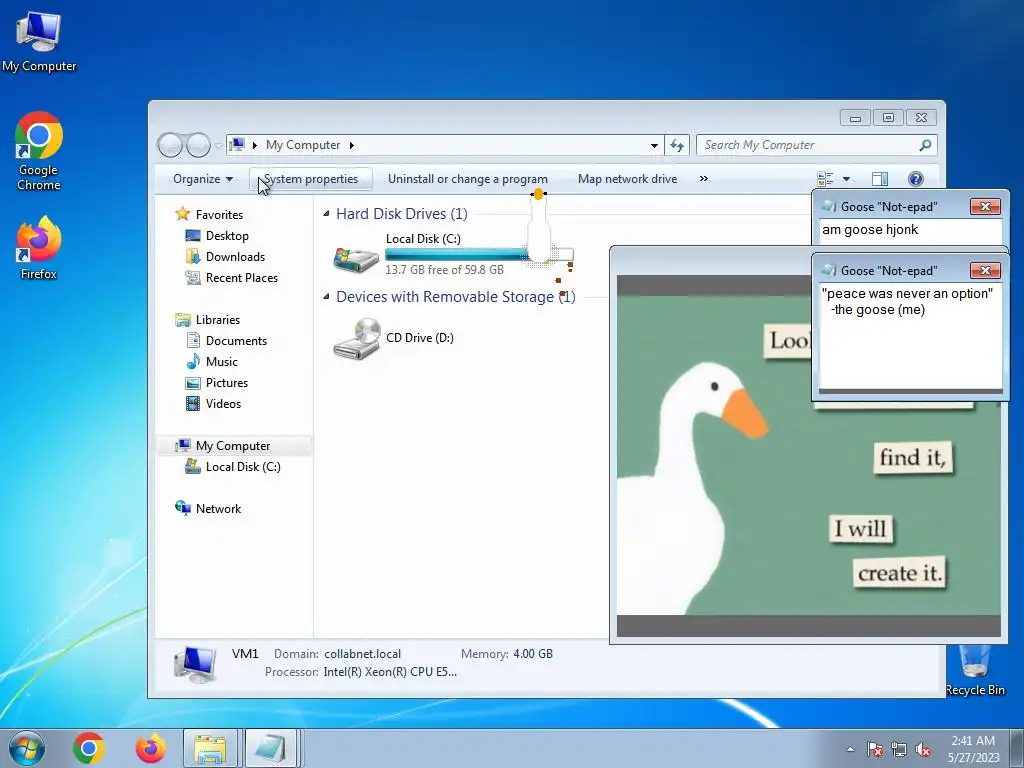Show more toolbar commands via chevron
Screen dimensions: 1024x768
703,179
